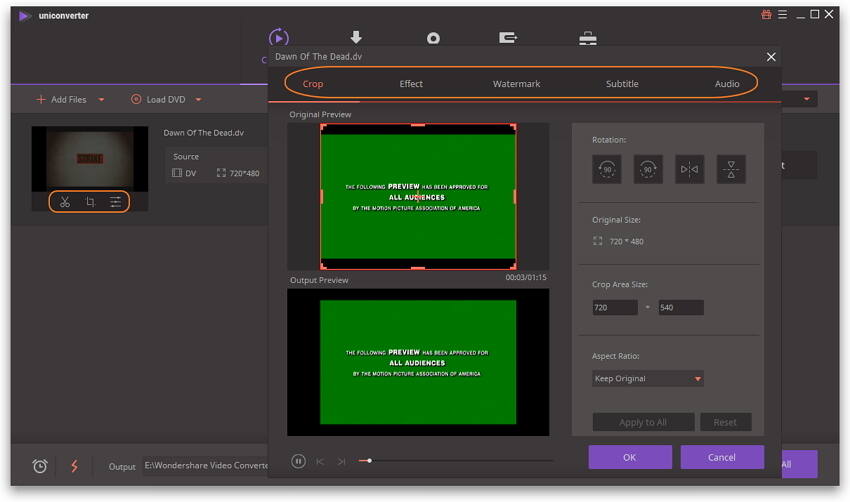Open the Toolbox section icon

[588, 38]
